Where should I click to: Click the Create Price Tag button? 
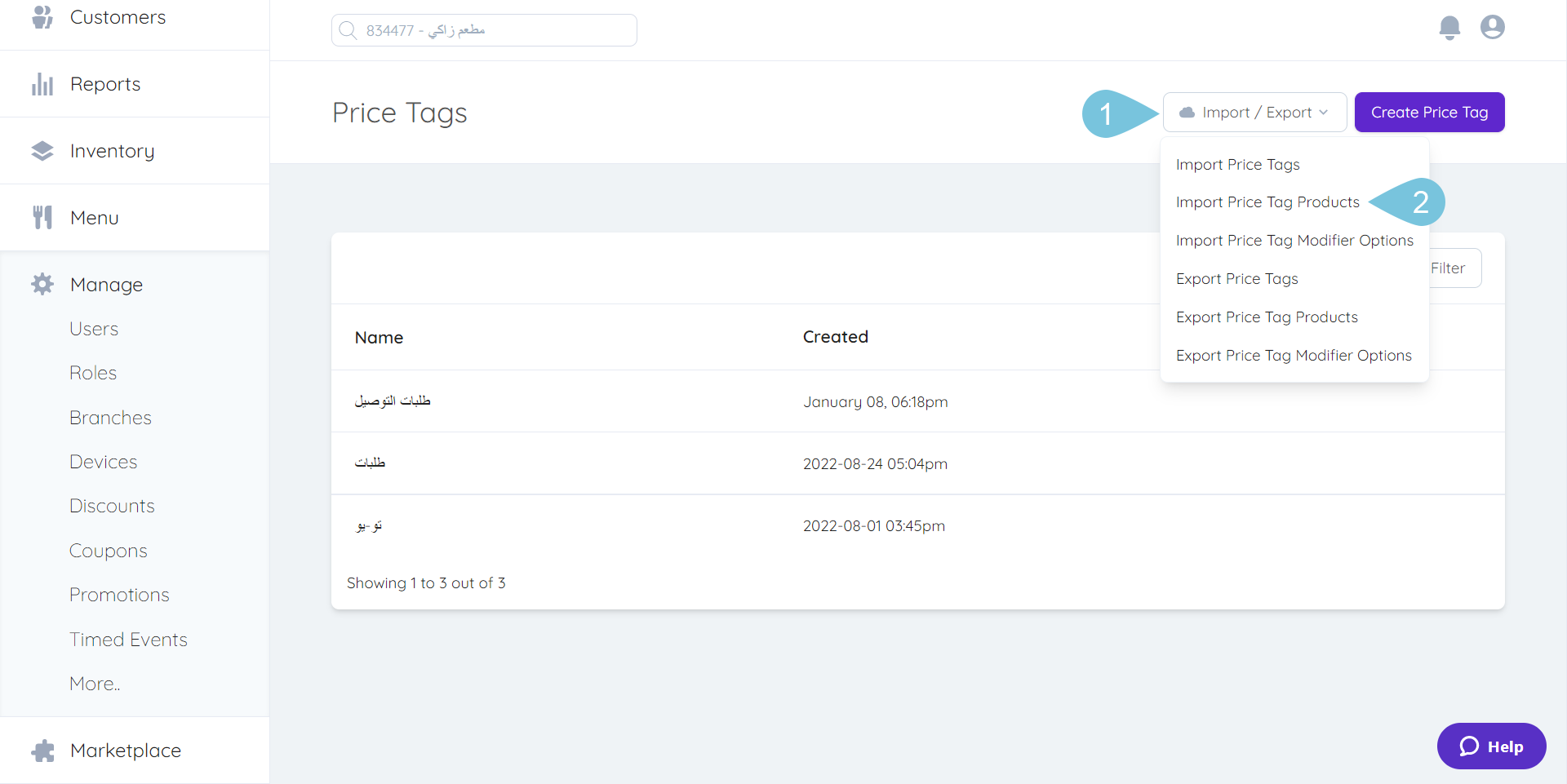point(1429,112)
